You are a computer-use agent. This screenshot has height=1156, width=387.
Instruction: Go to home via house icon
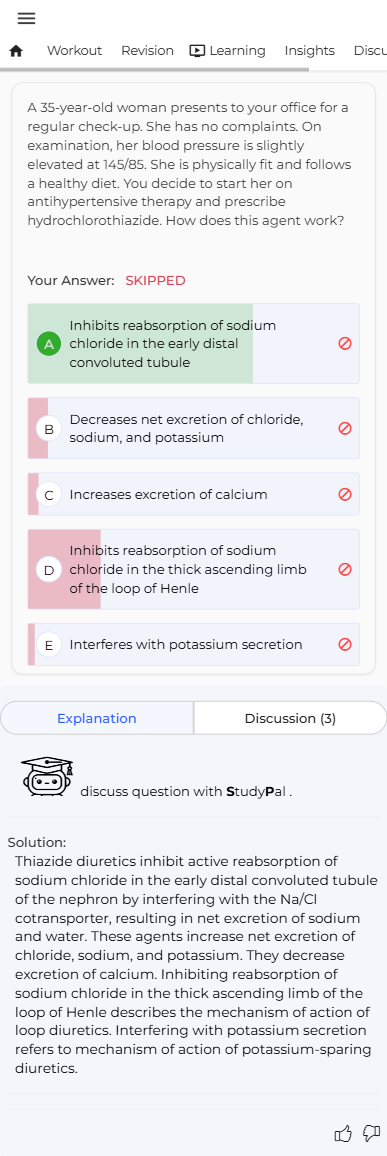pyautogui.click(x=16, y=51)
